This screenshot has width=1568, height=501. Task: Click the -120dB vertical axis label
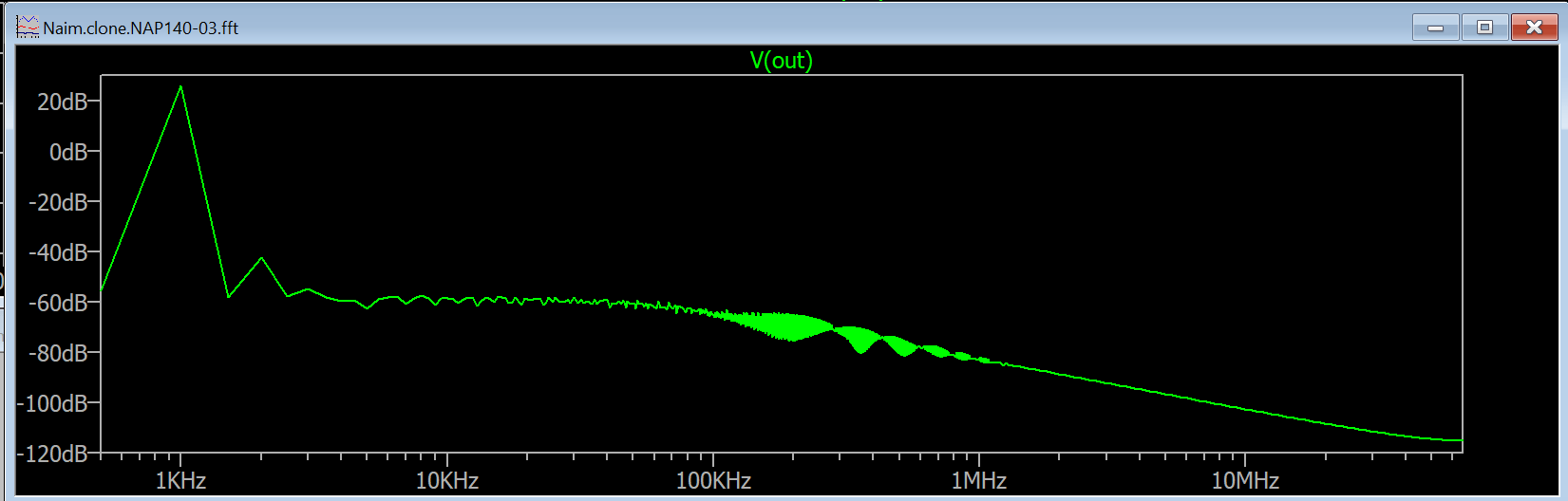52,454
